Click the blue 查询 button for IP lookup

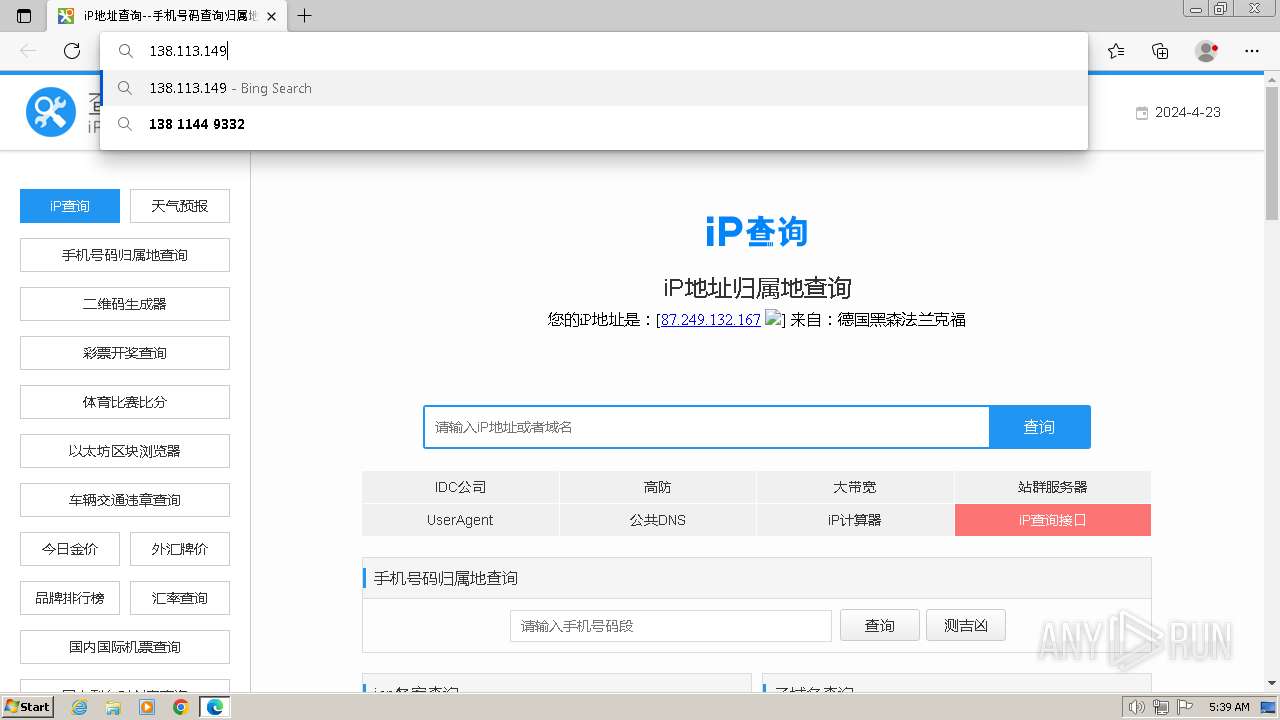(1039, 427)
